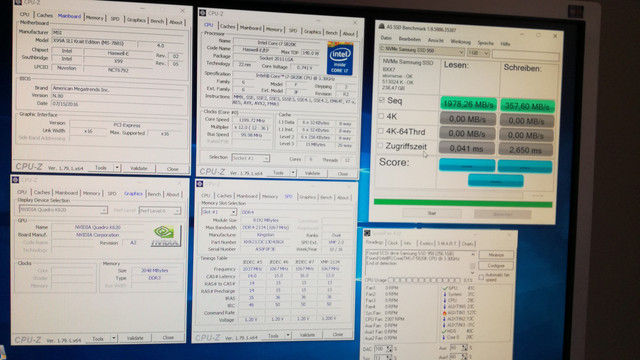Click the CPU-Z icon in the CPU window title bar
The width and height of the screenshot is (640, 360).
[202, 13]
